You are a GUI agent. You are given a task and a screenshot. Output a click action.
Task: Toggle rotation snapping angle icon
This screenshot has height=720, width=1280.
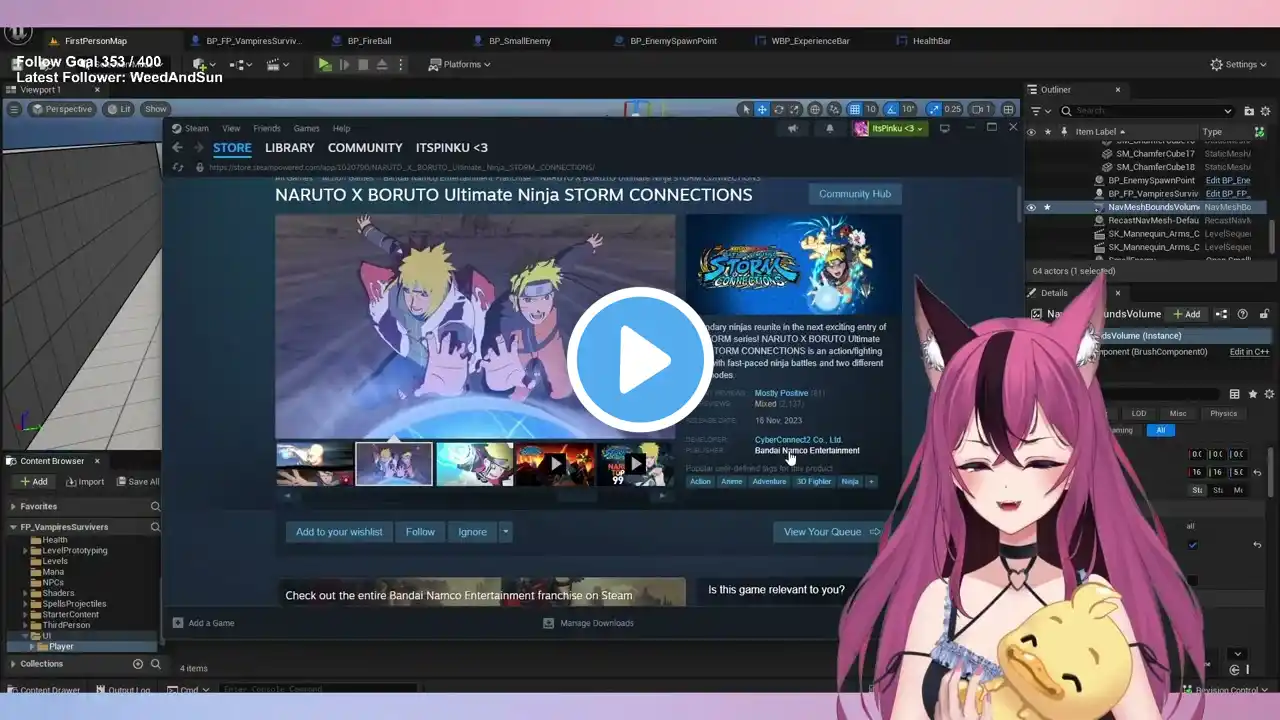[892, 109]
